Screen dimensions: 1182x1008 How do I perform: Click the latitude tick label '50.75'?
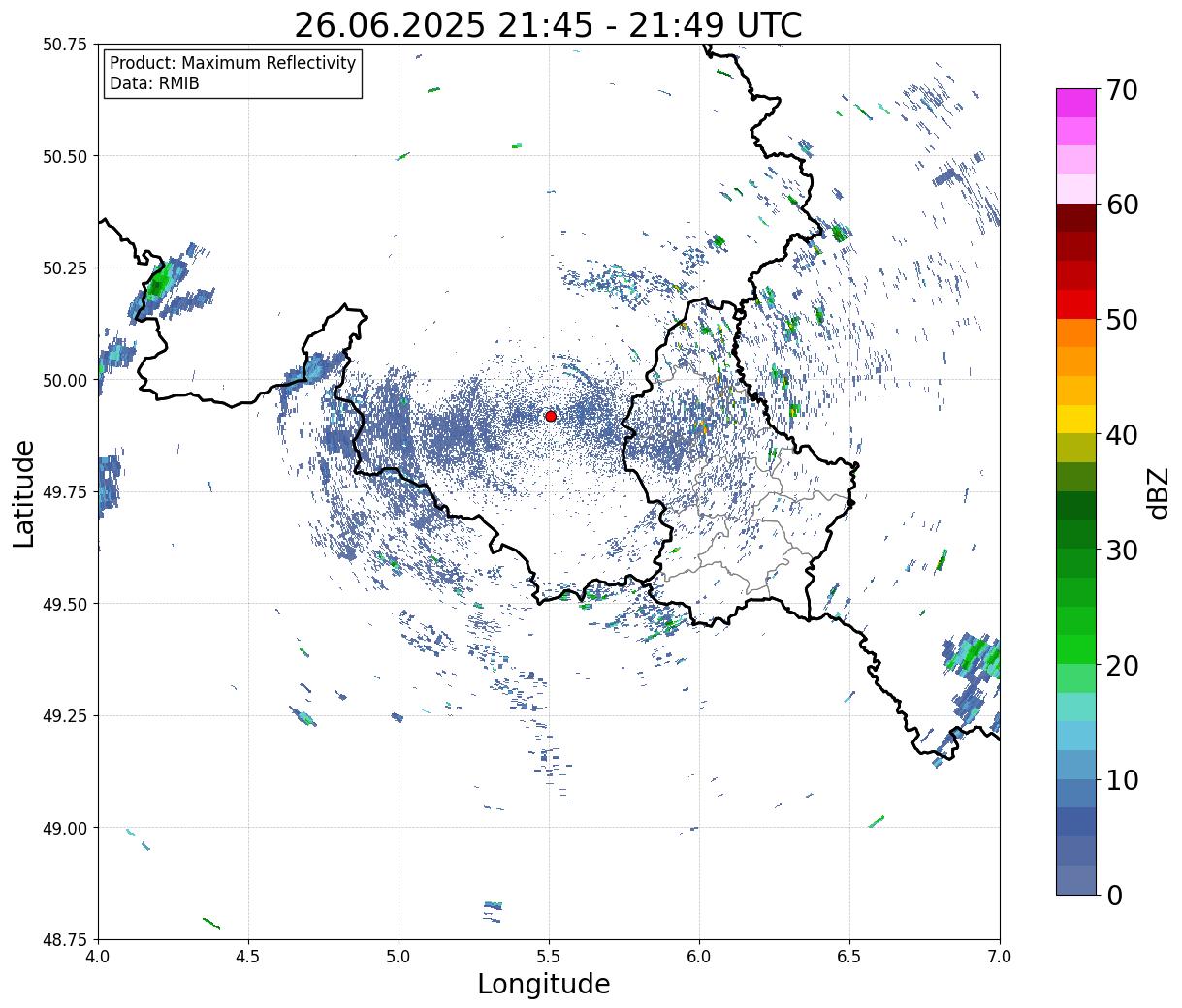(65, 45)
